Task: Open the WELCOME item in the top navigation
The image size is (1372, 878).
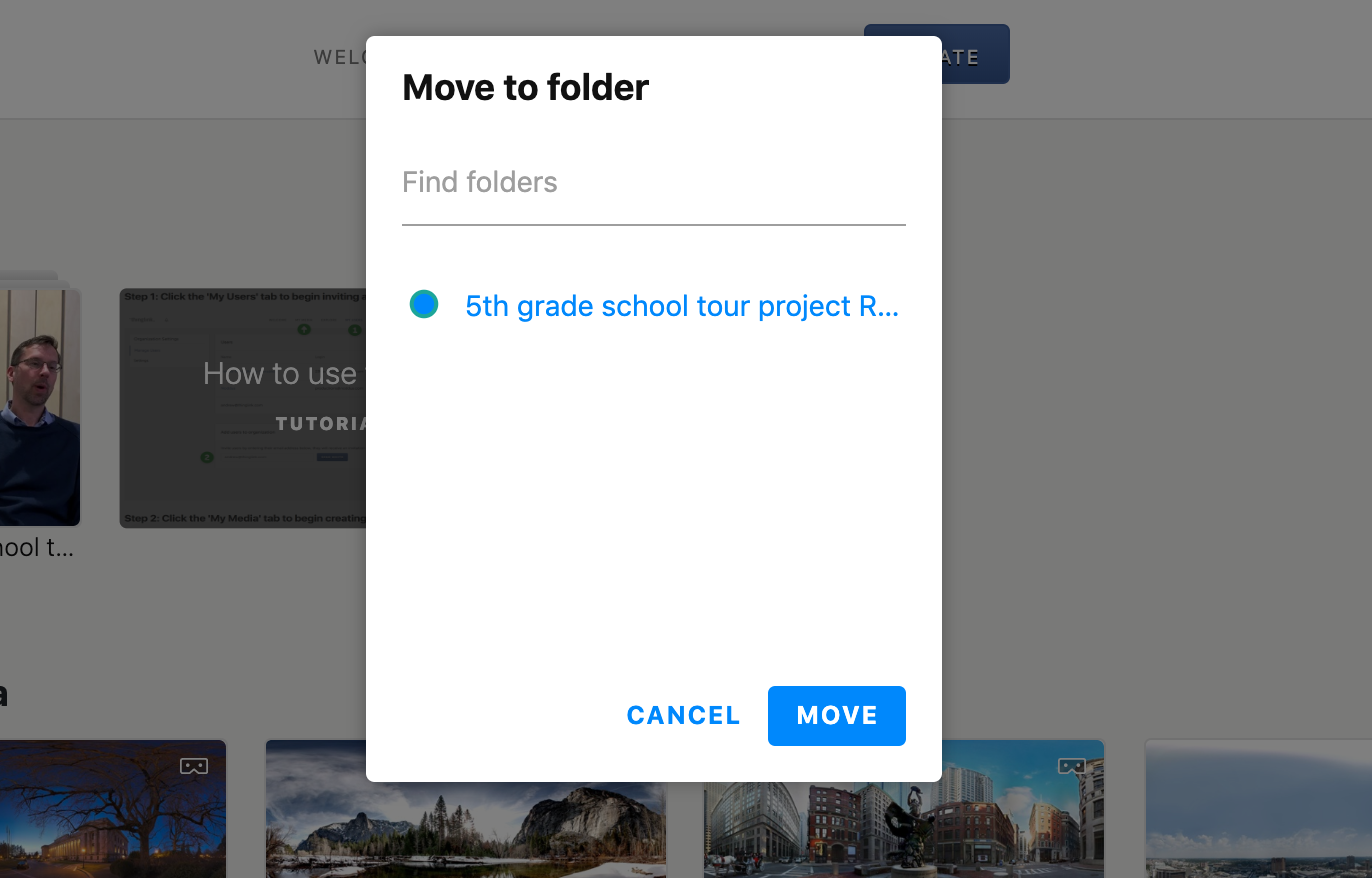Action: coord(340,57)
